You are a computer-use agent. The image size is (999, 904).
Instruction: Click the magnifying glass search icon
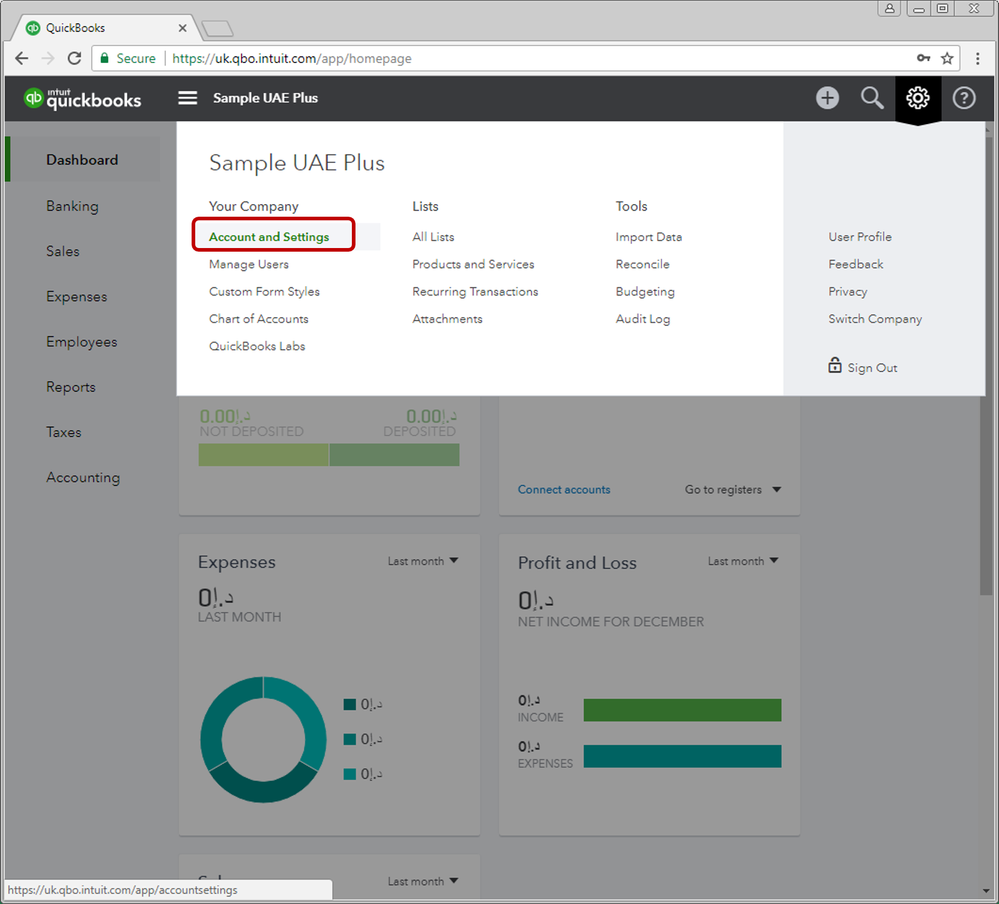(872, 98)
